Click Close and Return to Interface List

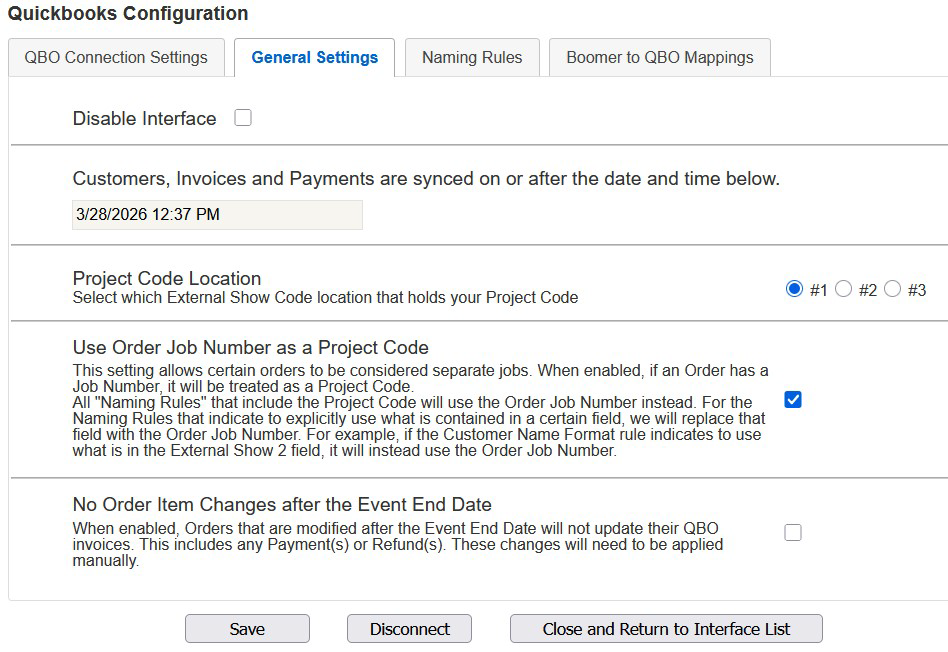(x=666, y=629)
